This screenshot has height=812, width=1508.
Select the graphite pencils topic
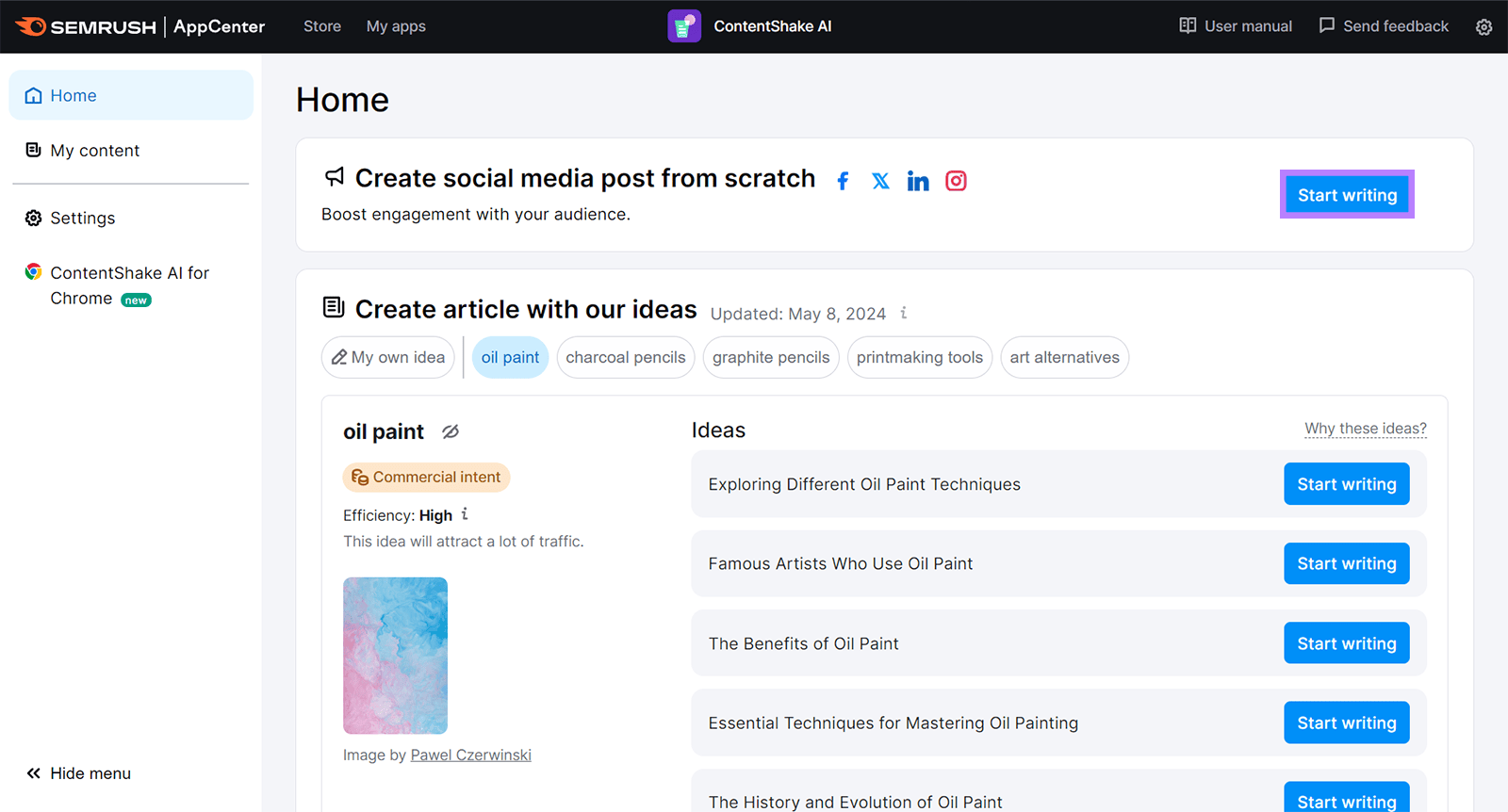771,358
